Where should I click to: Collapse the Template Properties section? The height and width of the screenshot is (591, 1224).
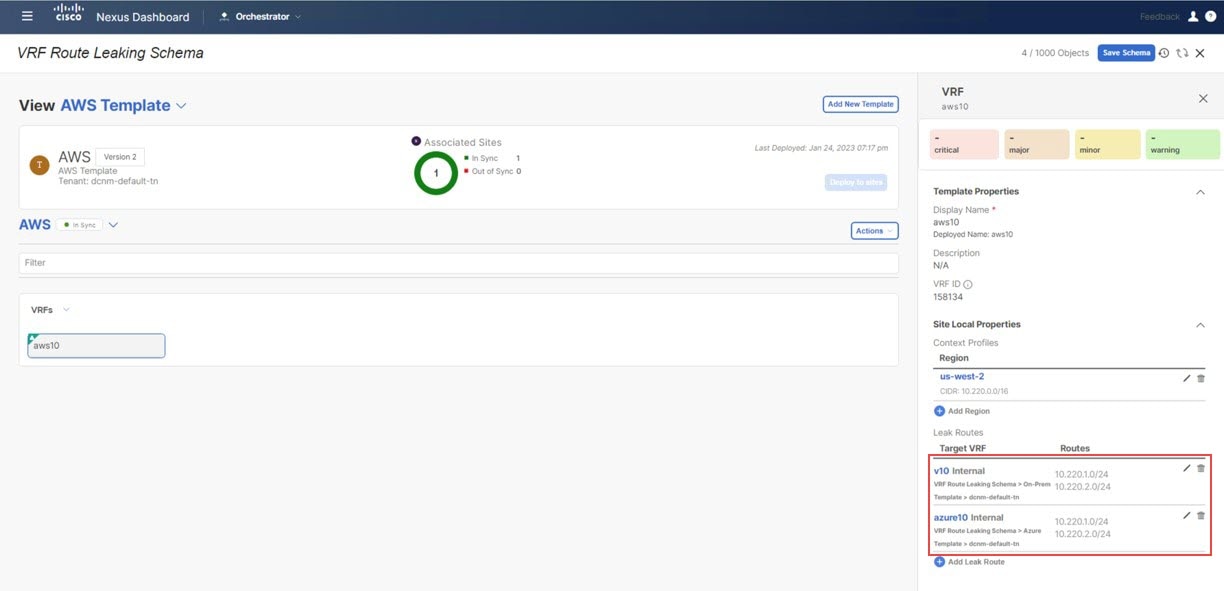1201,192
